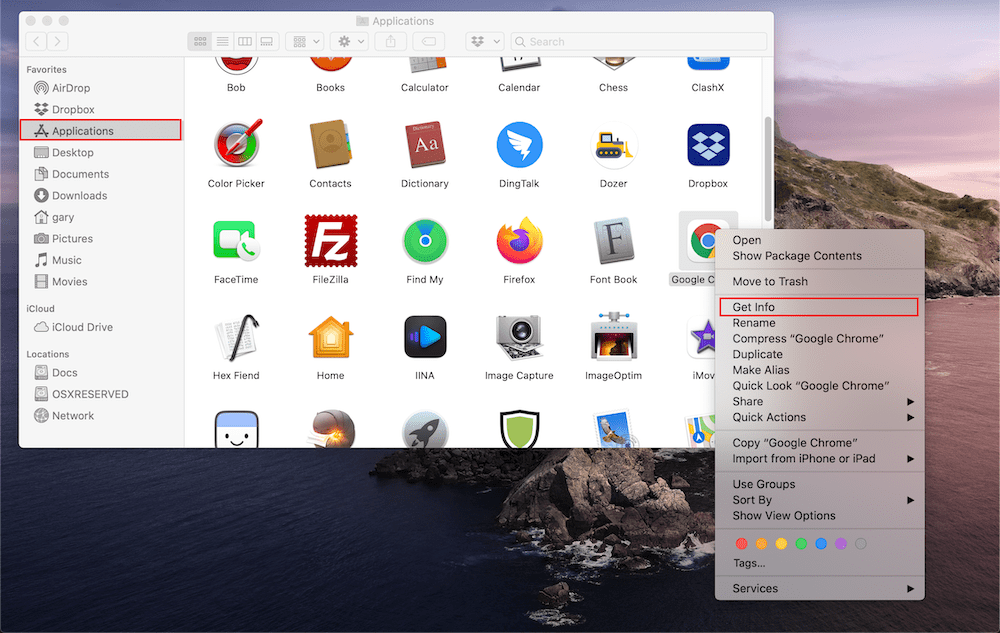
Task: Select the FileZilla app icon
Action: (x=331, y=240)
